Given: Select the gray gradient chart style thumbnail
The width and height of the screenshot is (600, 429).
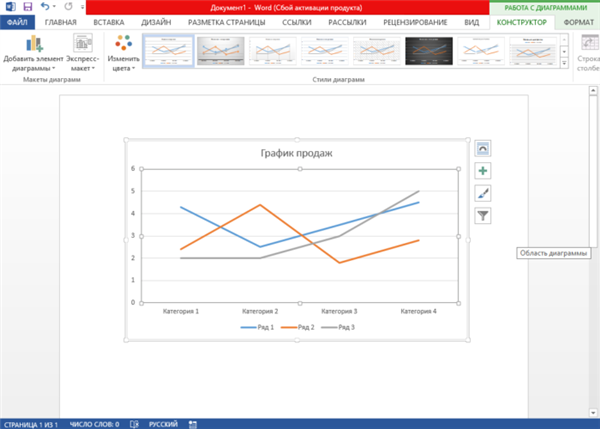Looking at the screenshot, I should tap(220, 51).
